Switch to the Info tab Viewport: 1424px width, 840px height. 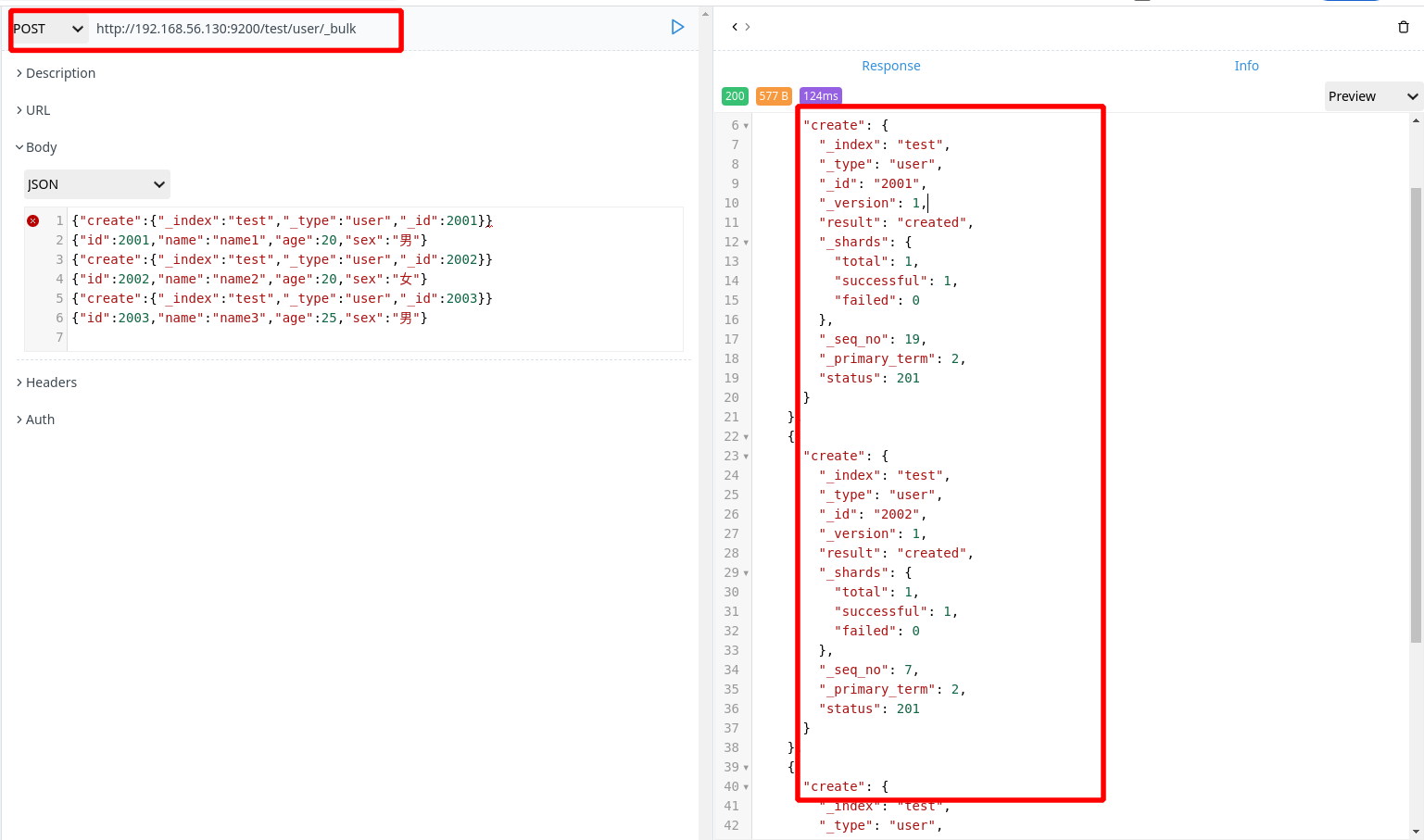tap(1246, 65)
